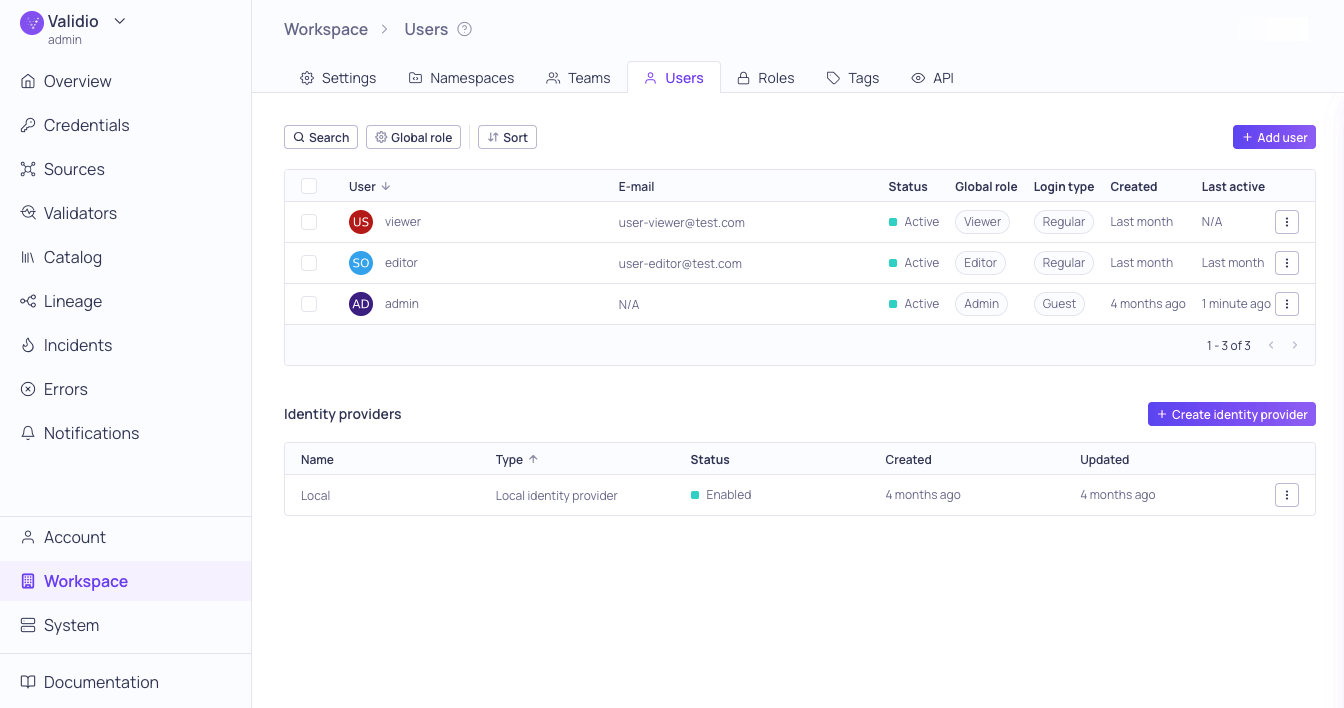The height and width of the screenshot is (708, 1344).
Task: Click the '1 - 3 of 3' pagination text
Action: click(1228, 346)
